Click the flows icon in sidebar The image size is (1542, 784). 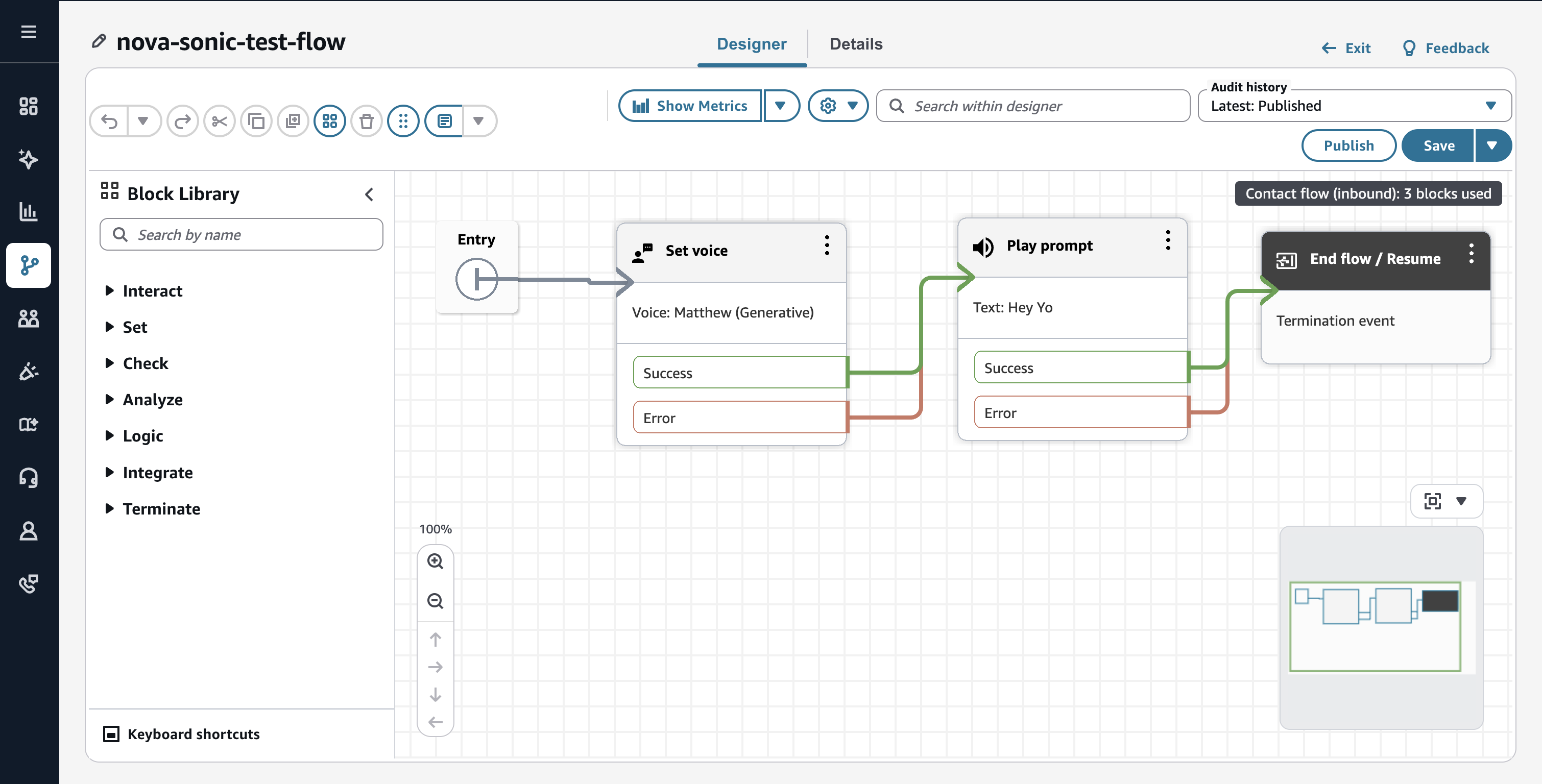tap(29, 265)
